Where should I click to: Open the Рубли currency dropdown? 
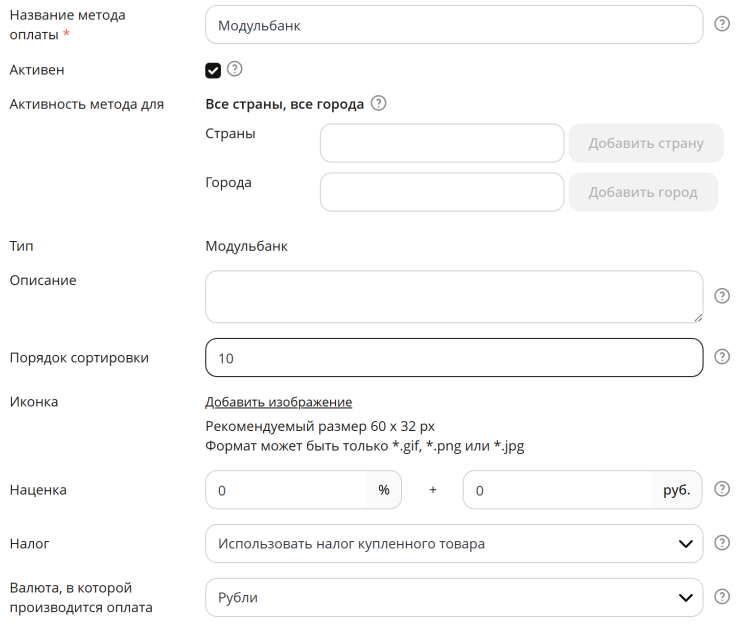click(454, 597)
